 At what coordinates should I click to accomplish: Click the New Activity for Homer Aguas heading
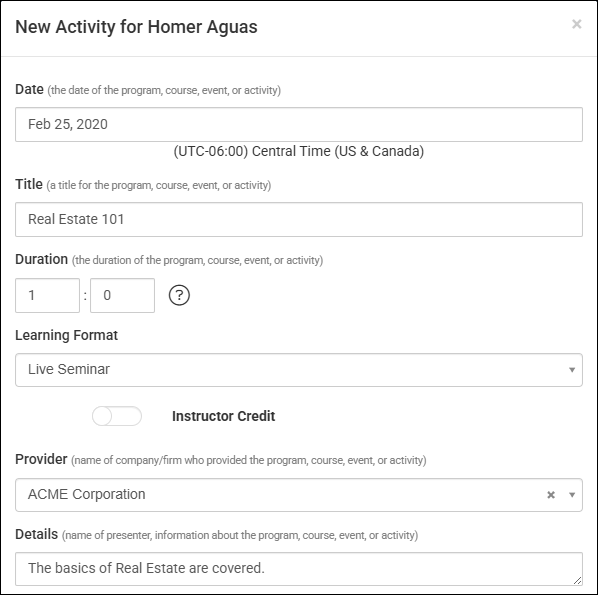pyautogui.click(x=136, y=27)
